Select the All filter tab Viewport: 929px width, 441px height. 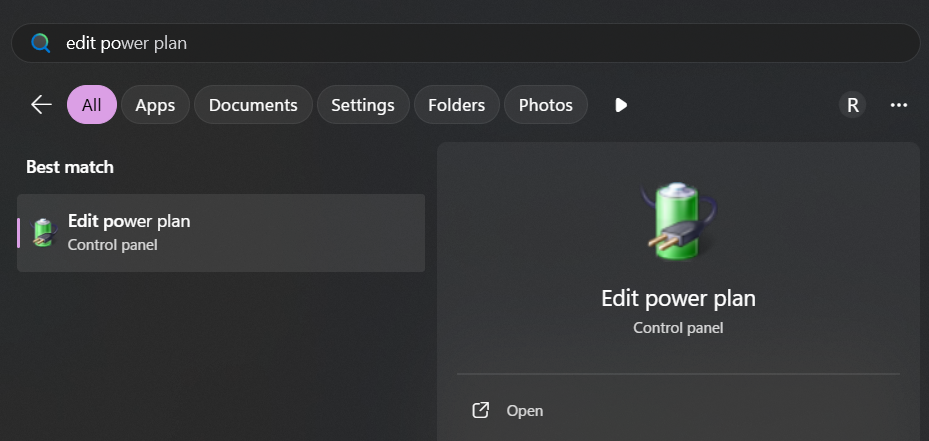coord(92,105)
